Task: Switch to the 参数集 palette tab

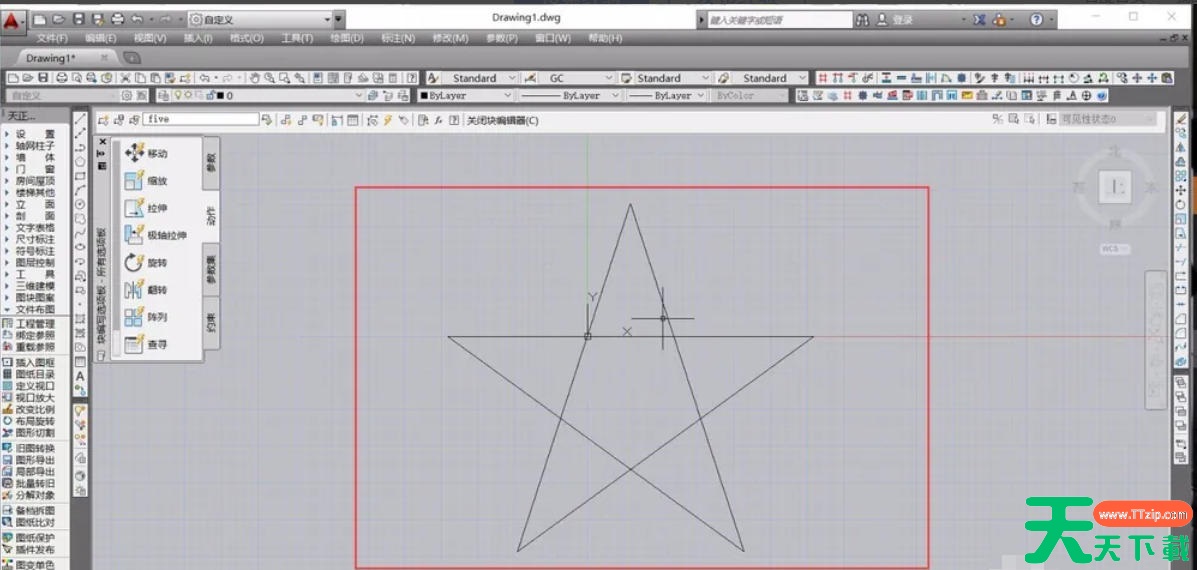Action: pos(211,270)
